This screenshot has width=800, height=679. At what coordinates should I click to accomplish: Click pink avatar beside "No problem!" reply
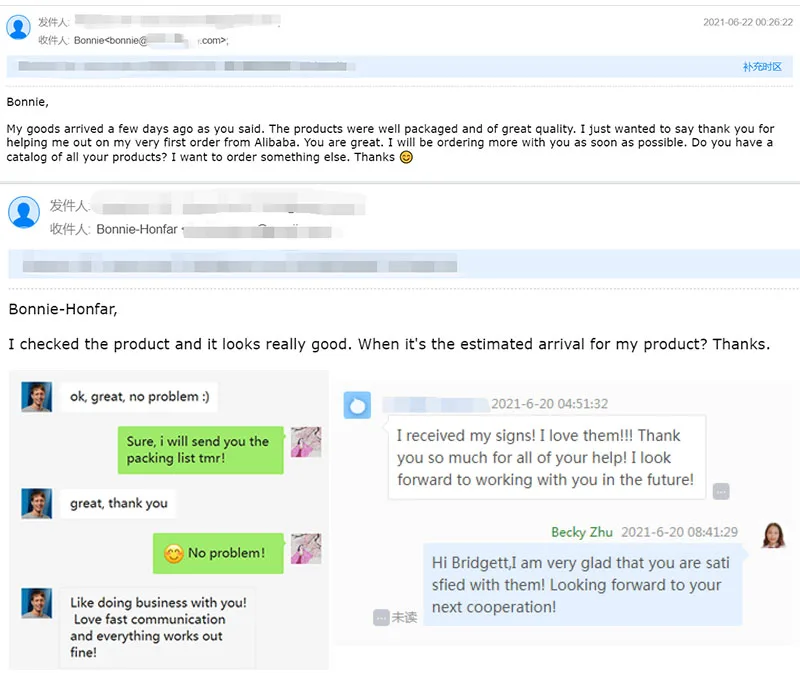306,548
